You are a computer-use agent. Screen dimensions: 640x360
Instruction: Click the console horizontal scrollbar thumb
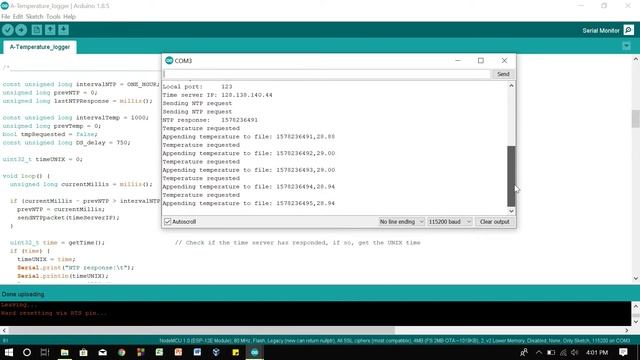click(202, 330)
